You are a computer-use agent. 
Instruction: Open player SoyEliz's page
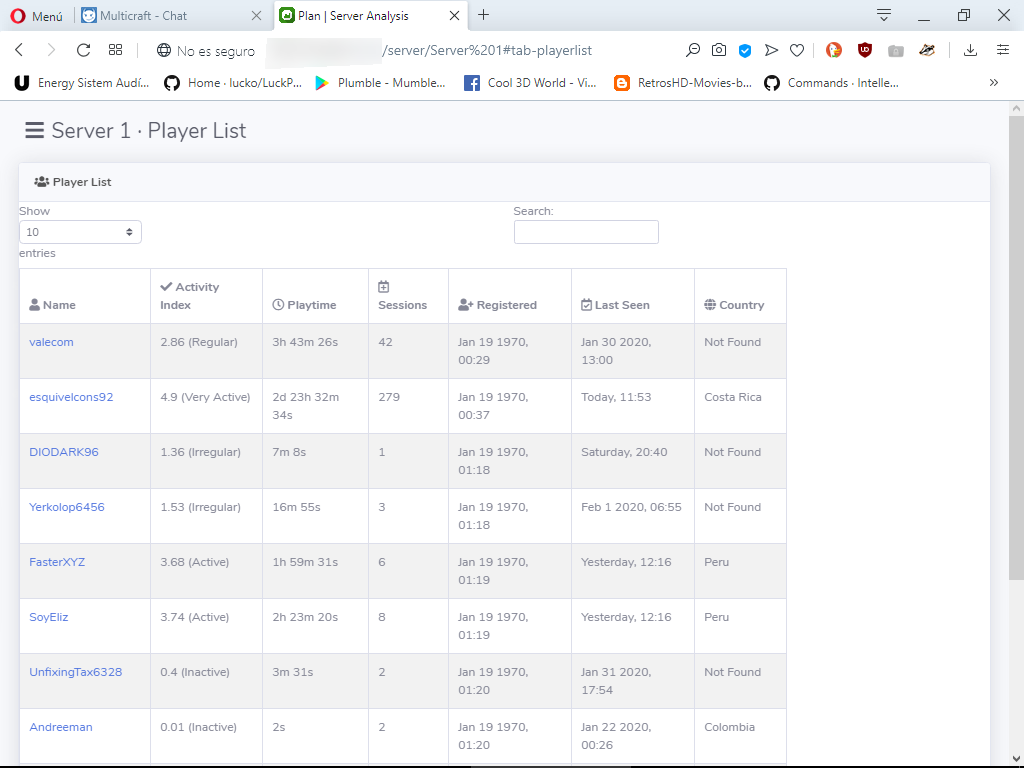[x=48, y=616]
